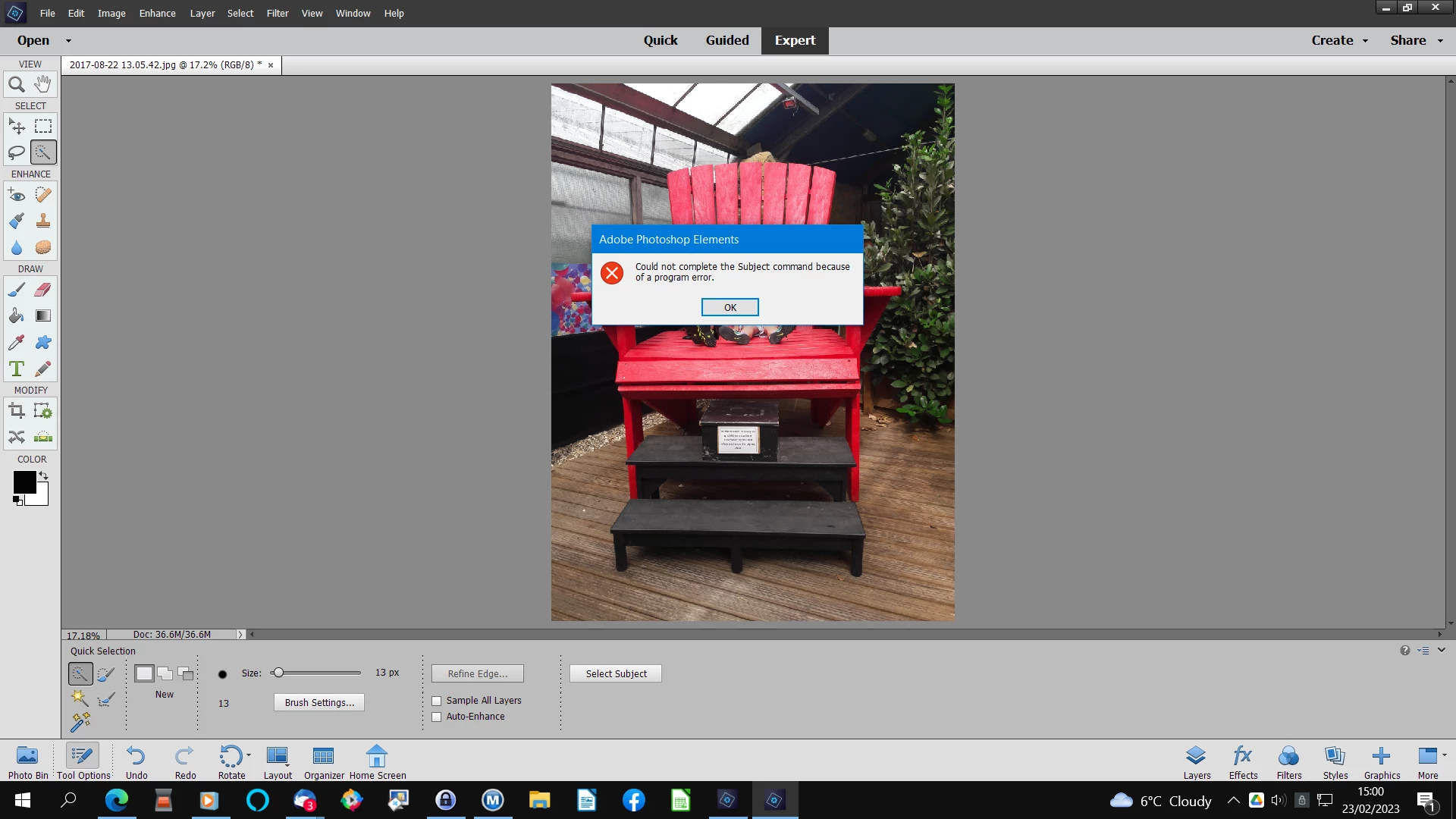Toggle the Auto-Enhance checkbox

coord(437,717)
